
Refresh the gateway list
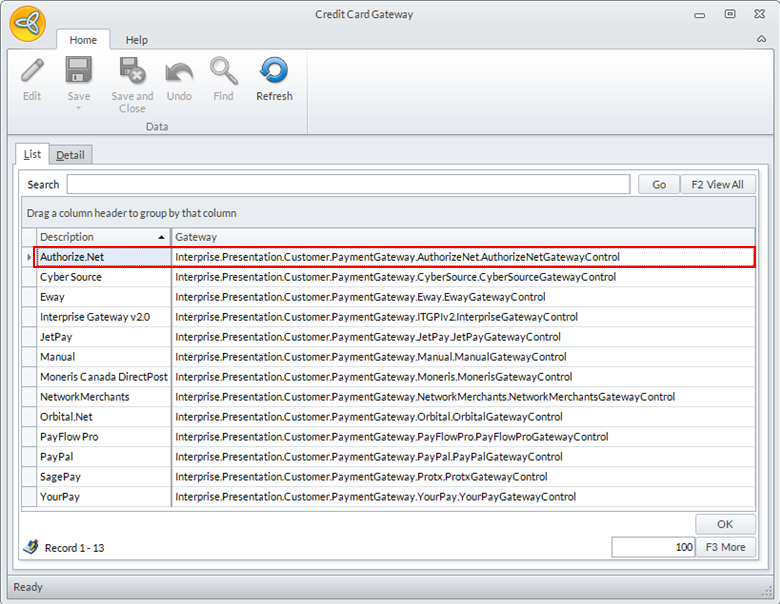coord(273,72)
